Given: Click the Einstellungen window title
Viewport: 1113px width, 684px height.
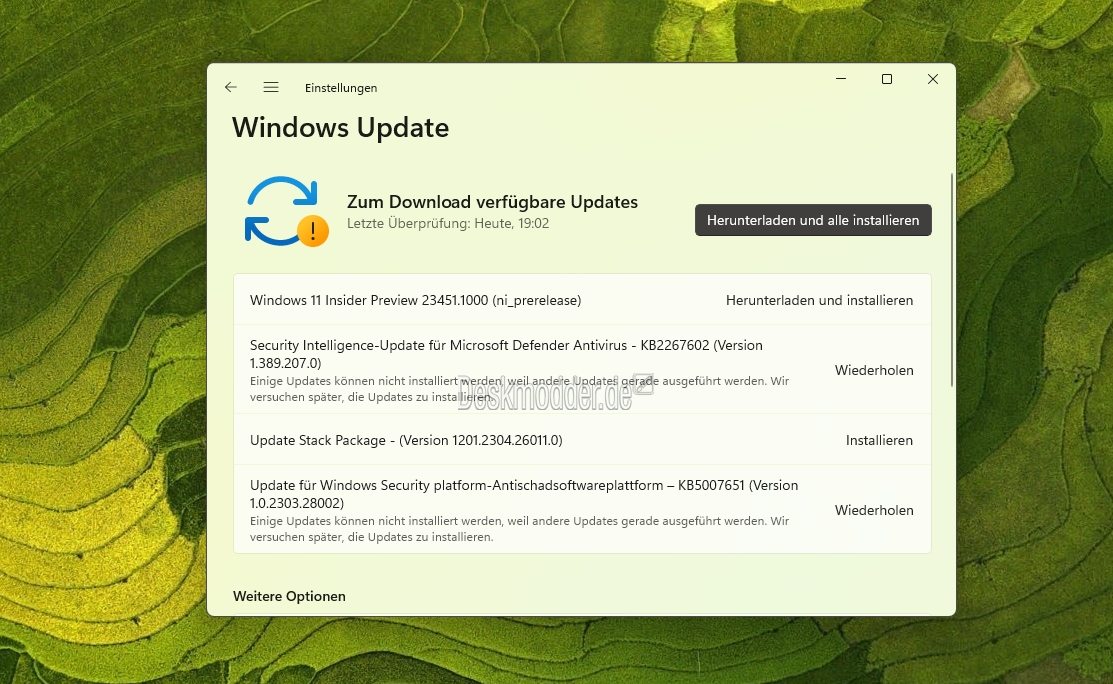Looking at the screenshot, I should (341, 88).
